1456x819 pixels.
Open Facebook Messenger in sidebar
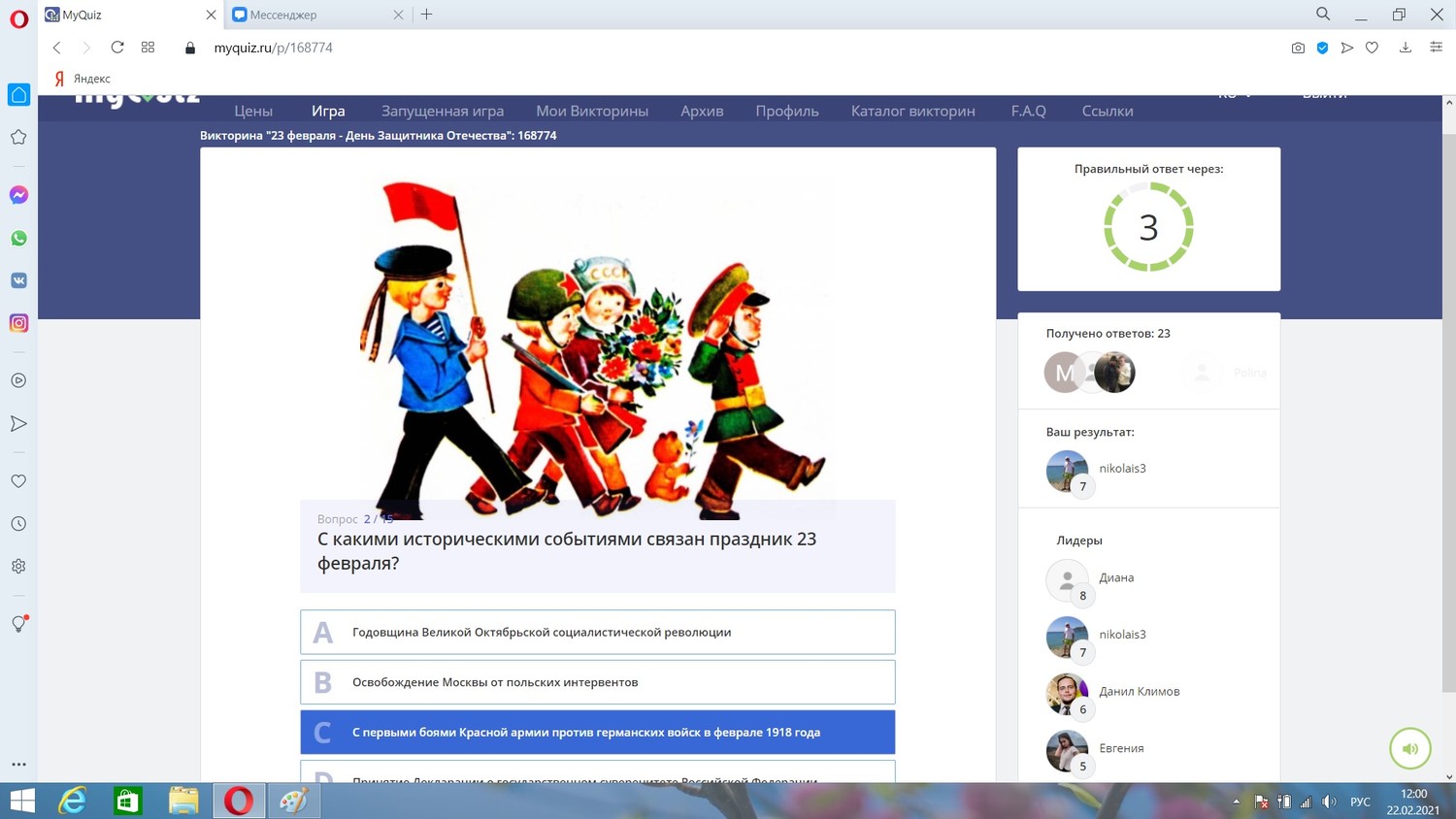coord(18,195)
